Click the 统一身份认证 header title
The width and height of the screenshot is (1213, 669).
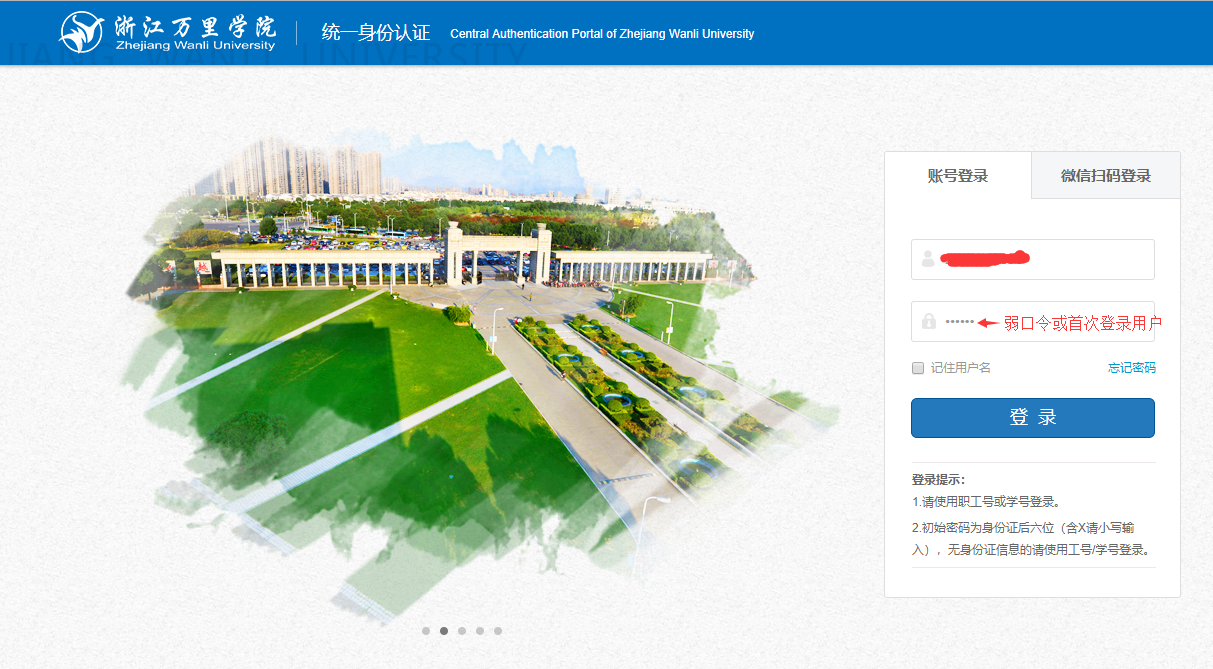pyautogui.click(x=375, y=33)
